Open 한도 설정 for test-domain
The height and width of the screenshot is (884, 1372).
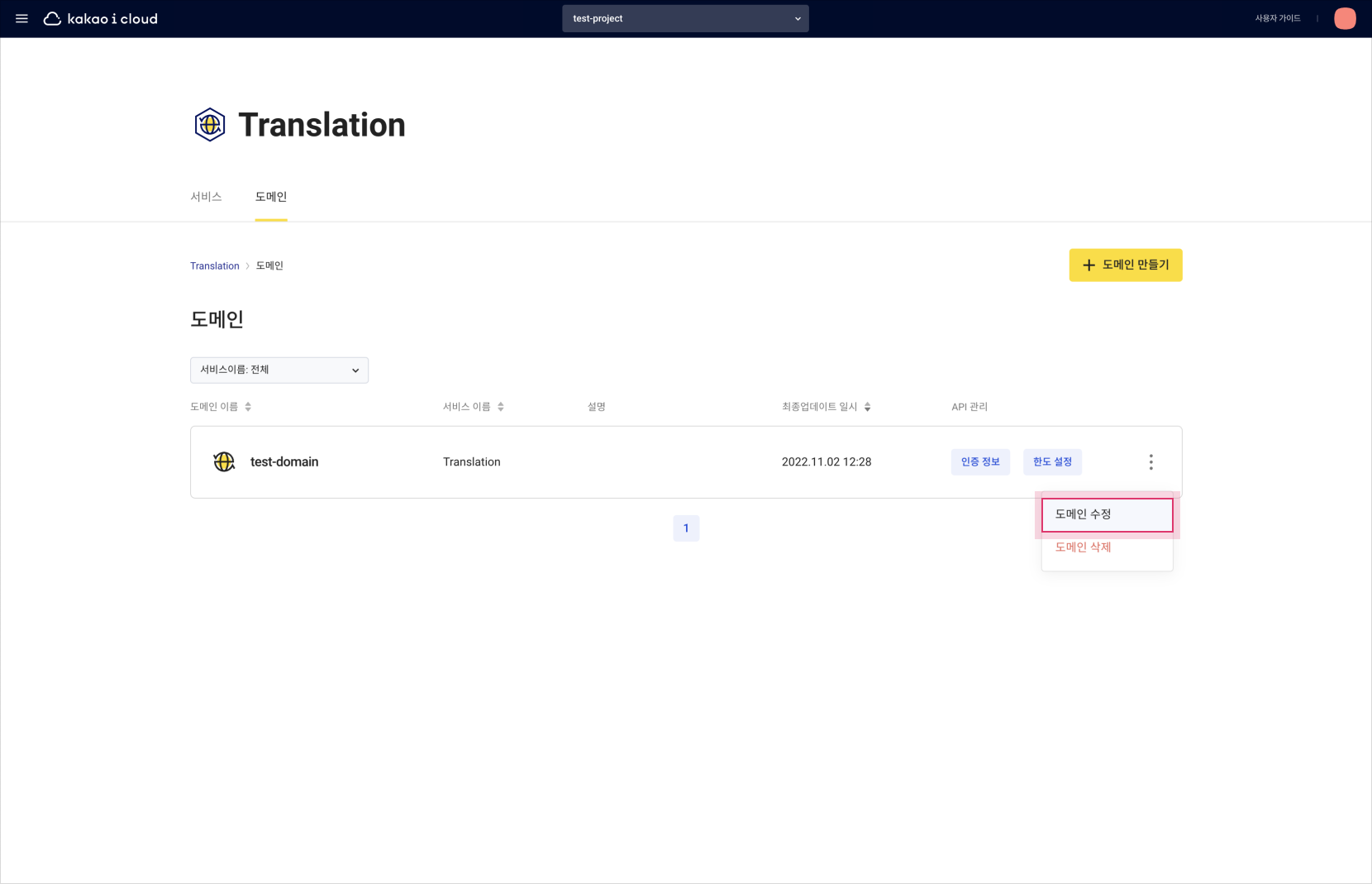tap(1052, 461)
